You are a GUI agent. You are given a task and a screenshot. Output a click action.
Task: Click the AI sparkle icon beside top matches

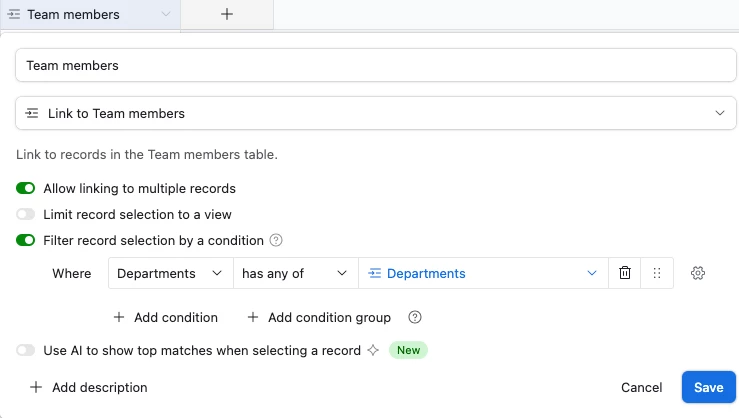[373, 350]
